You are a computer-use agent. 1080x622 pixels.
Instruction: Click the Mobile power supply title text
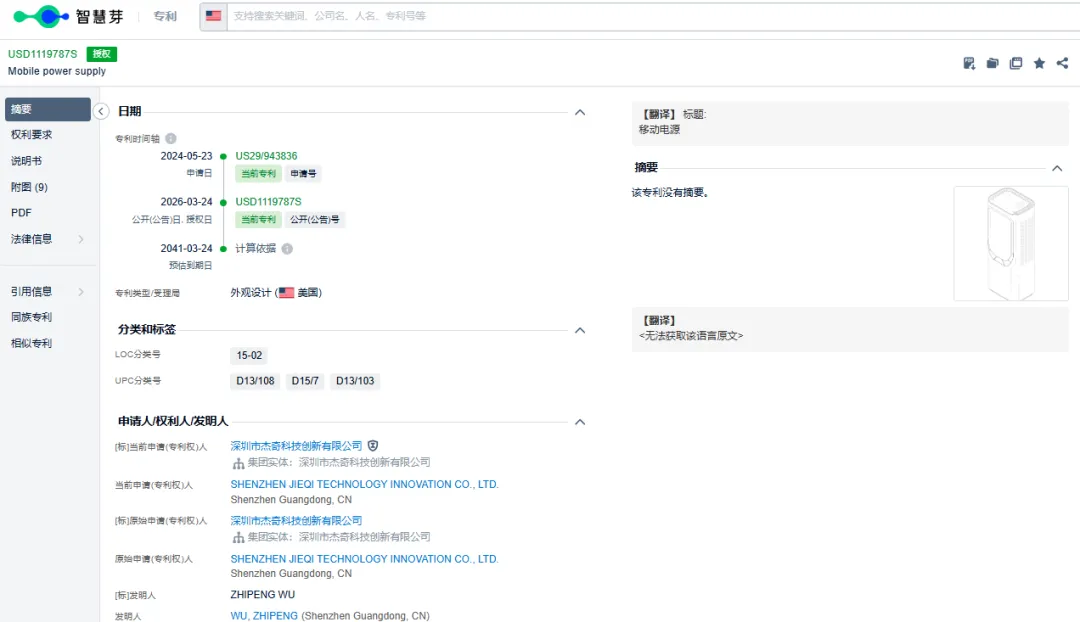click(x=57, y=71)
